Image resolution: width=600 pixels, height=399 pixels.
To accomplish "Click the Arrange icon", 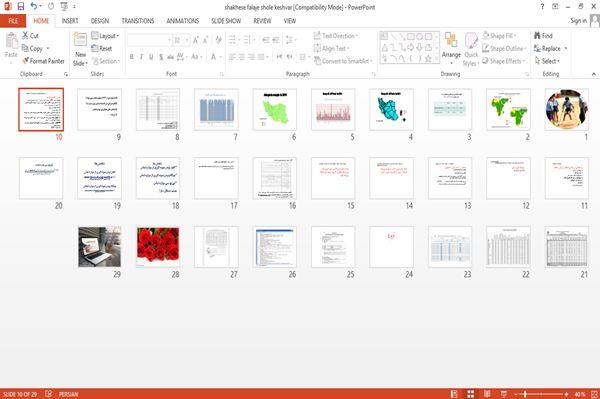I will [x=451, y=41].
